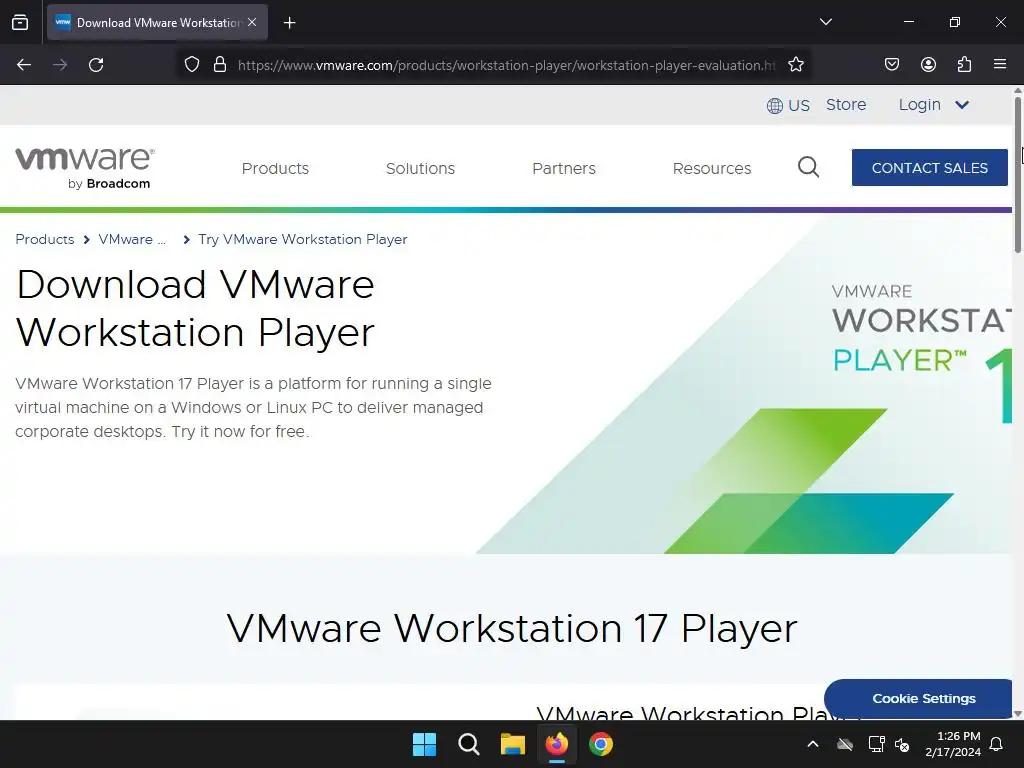Open the Firefox account icon
Screen dimensions: 1024x768
[x=928, y=65]
